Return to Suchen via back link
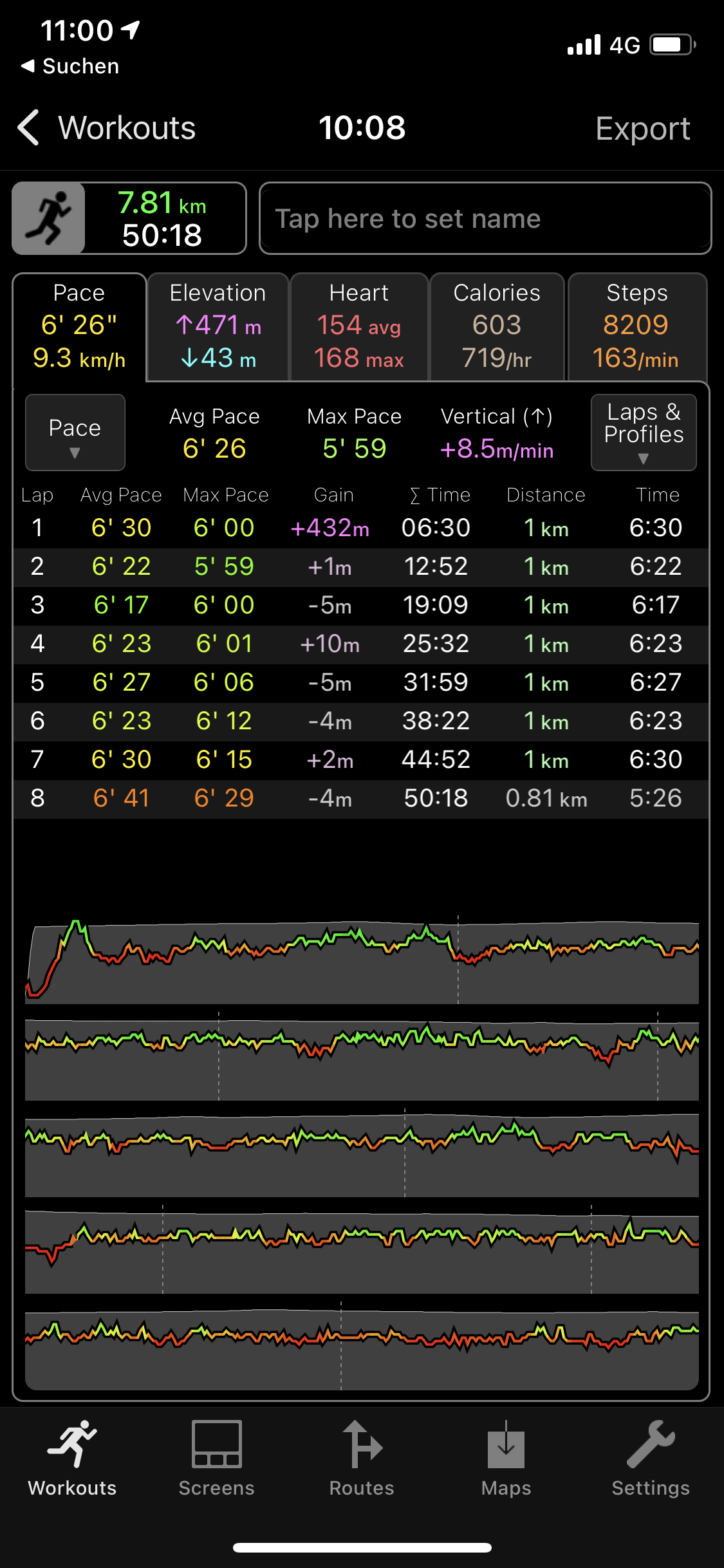This screenshot has height=1568, width=724. (x=70, y=66)
